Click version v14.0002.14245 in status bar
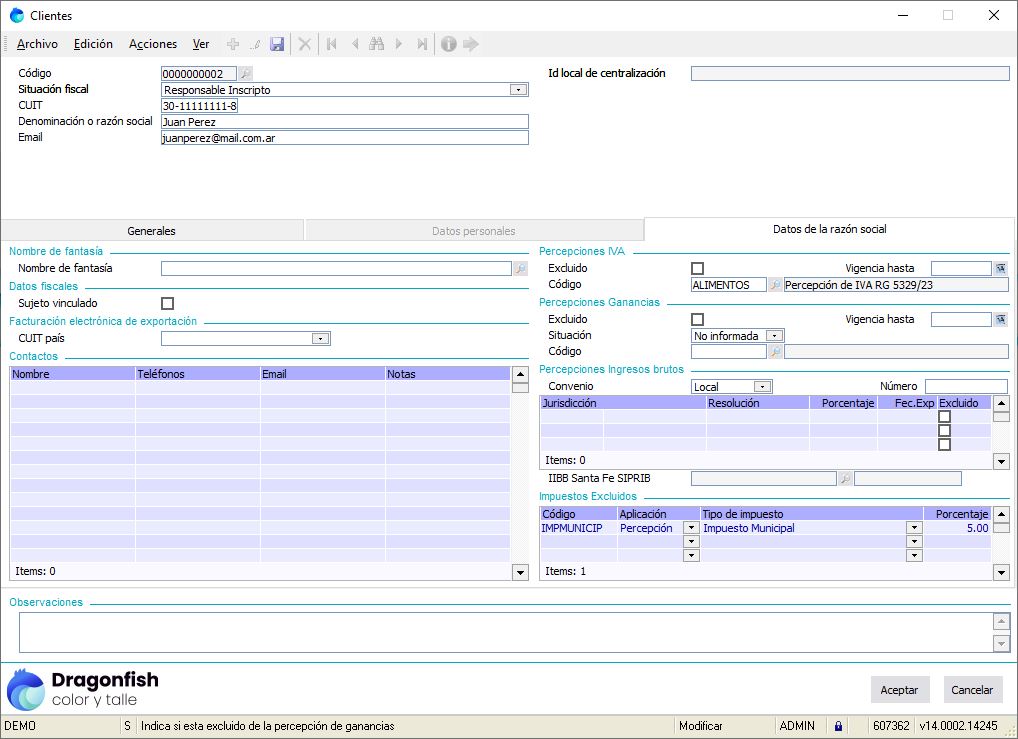 (958, 726)
